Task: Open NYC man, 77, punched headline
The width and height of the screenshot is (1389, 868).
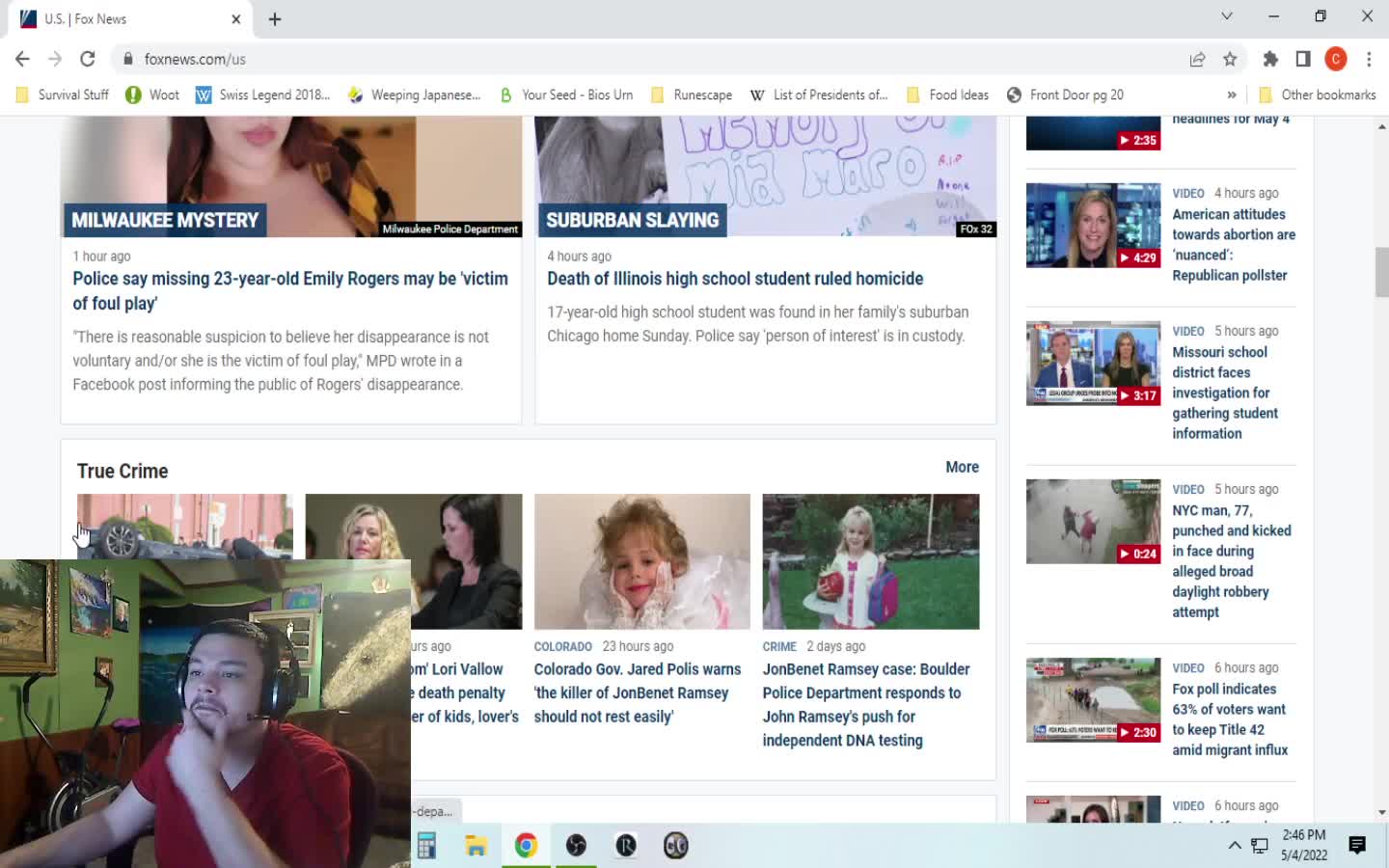Action: pos(1232,561)
